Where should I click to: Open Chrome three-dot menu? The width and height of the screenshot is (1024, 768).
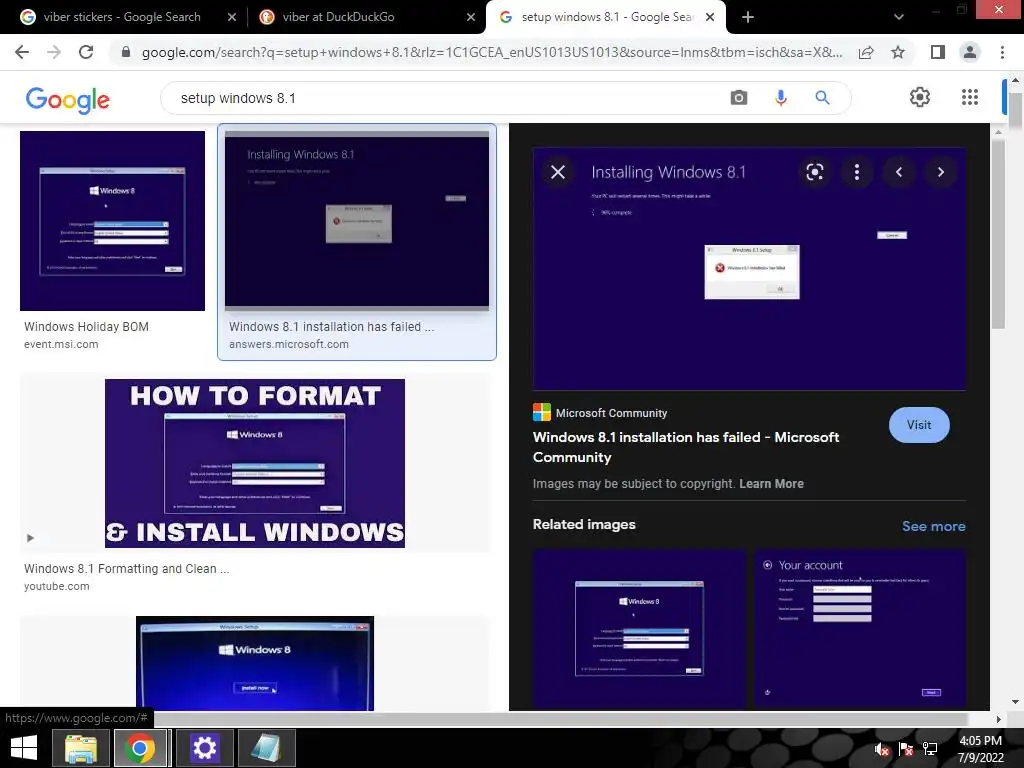coord(1002,52)
